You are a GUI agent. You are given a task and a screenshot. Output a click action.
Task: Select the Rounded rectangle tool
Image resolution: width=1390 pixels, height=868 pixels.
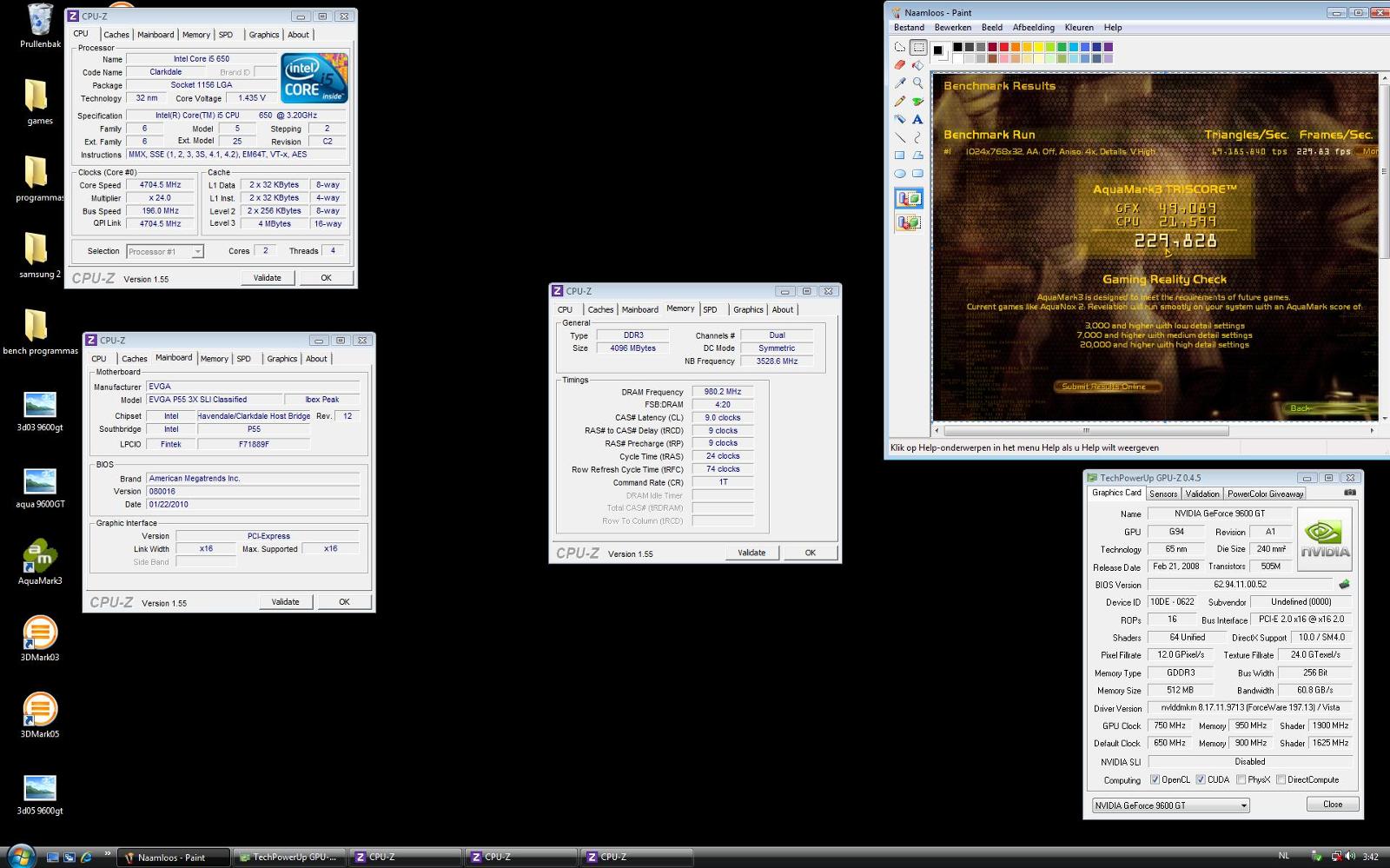(917, 173)
